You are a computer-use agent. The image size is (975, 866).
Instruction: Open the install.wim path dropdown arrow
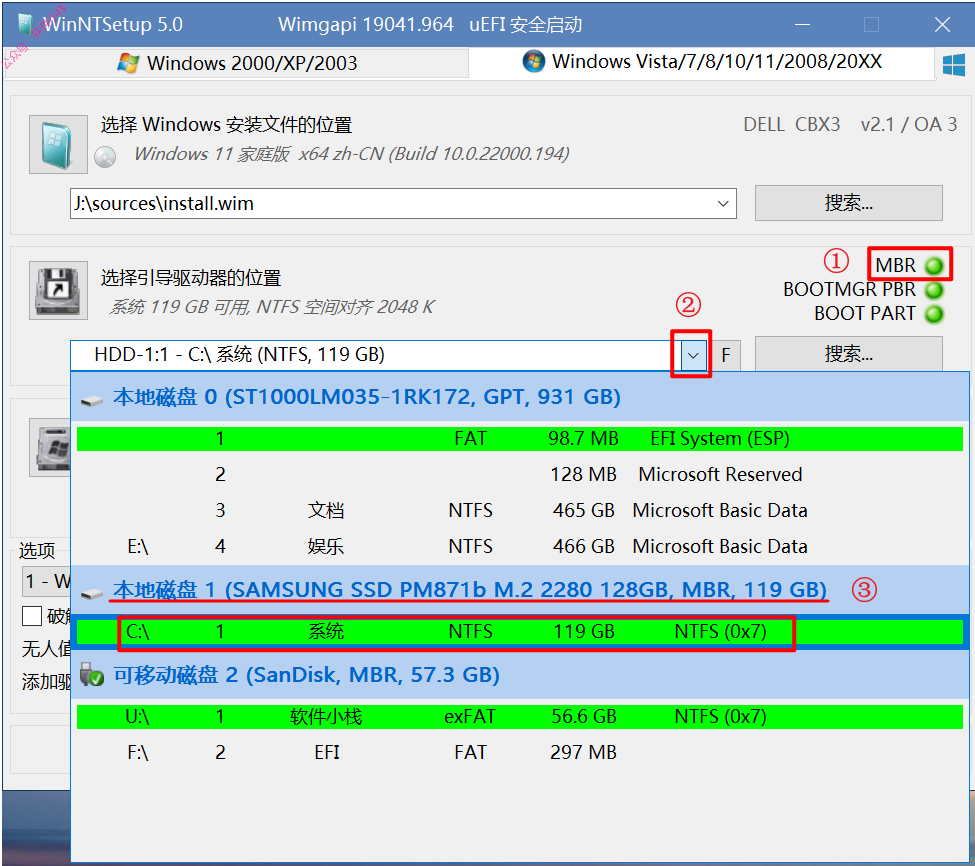[723, 203]
